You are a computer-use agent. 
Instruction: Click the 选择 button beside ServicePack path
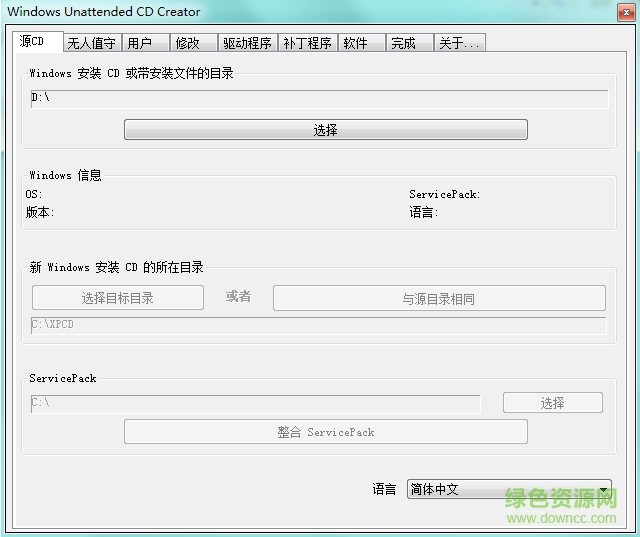click(553, 403)
